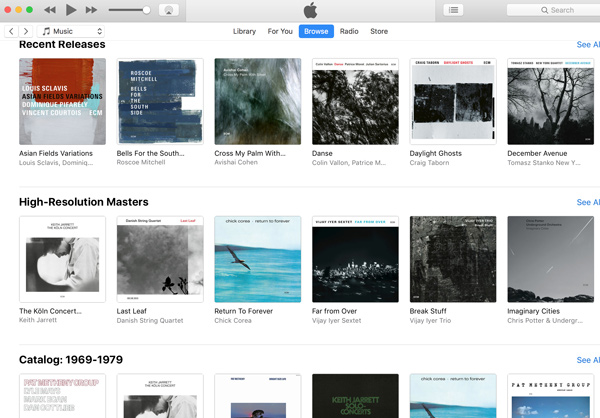
Task: Open December Avenue album cover
Action: pyautogui.click(x=551, y=101)
